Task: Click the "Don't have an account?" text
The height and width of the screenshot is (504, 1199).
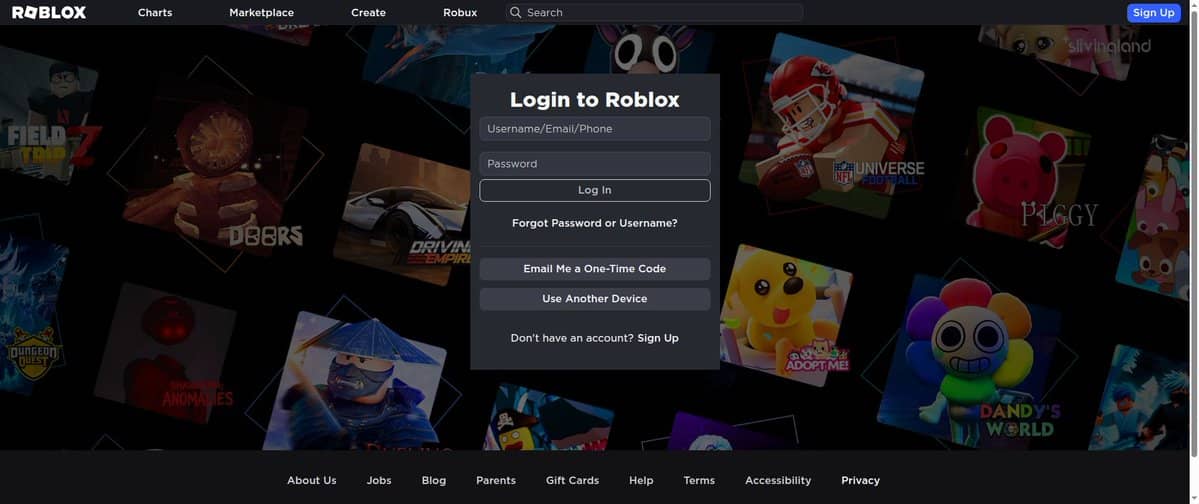Action: click(572, 338)
